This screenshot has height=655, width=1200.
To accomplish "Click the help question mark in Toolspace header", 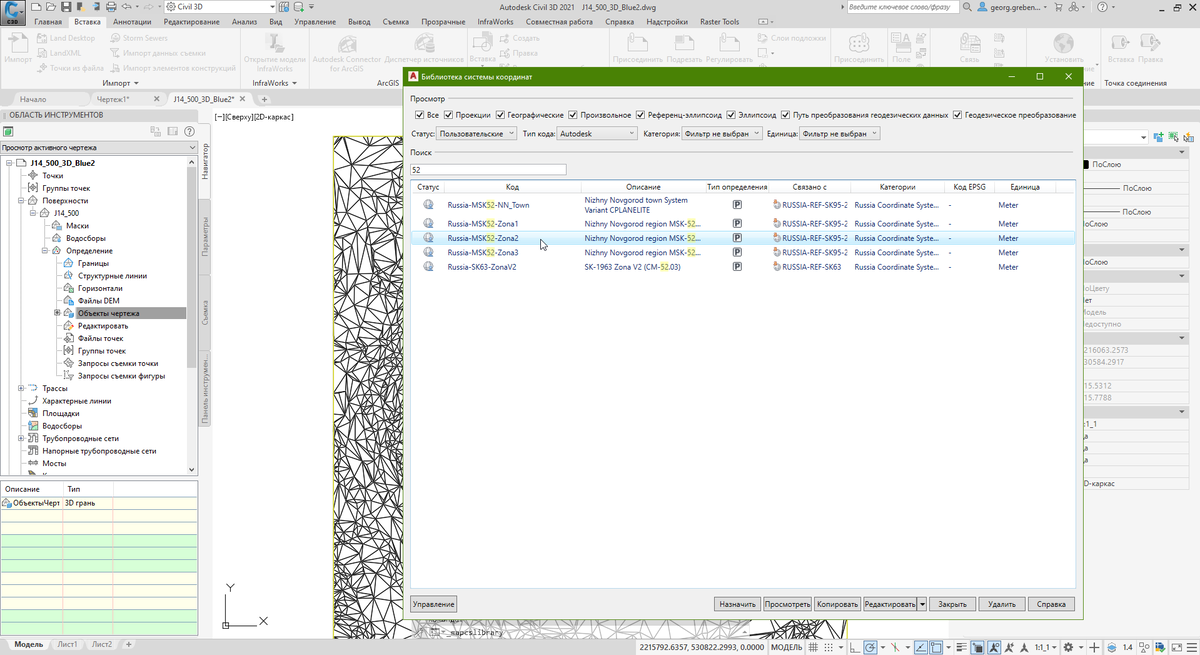I will tap(188, 131).
